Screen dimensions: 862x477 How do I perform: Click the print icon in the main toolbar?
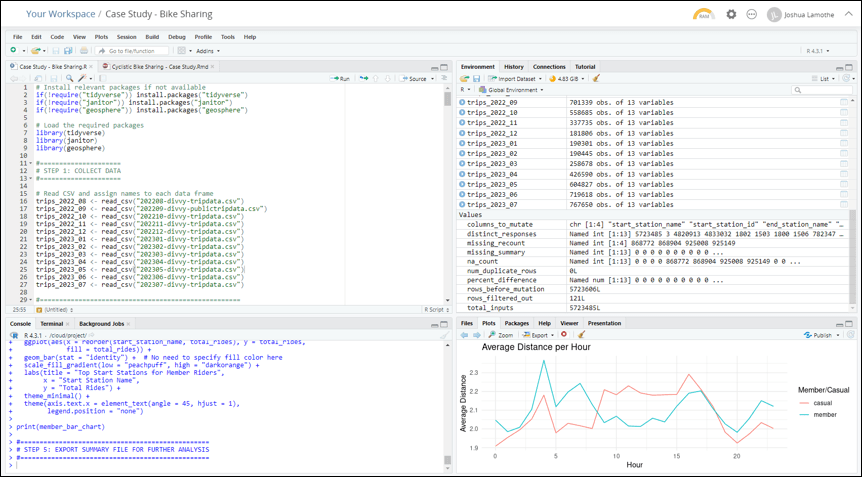82,50
